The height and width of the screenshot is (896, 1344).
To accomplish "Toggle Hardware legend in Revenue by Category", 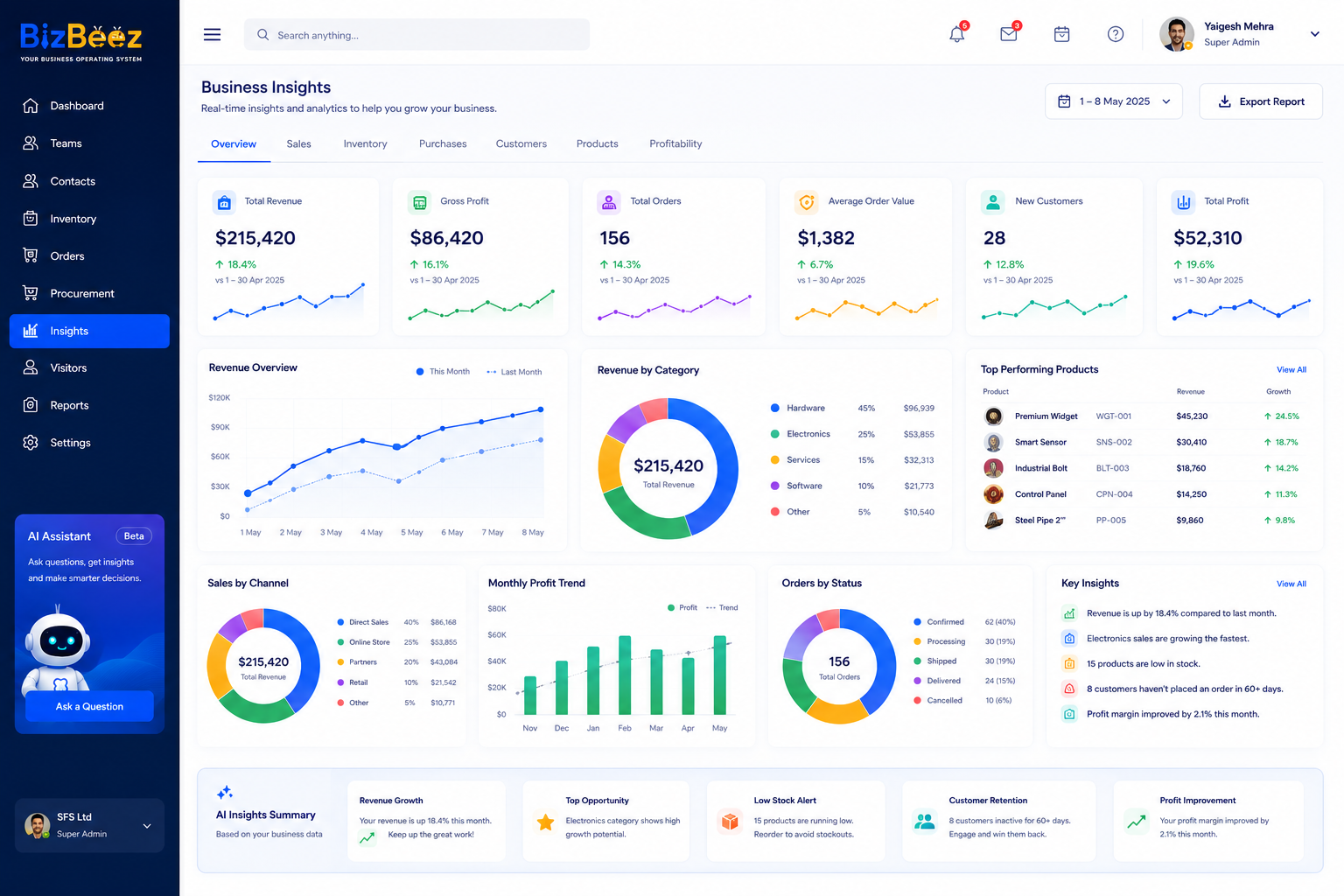I will pos(798,408).
